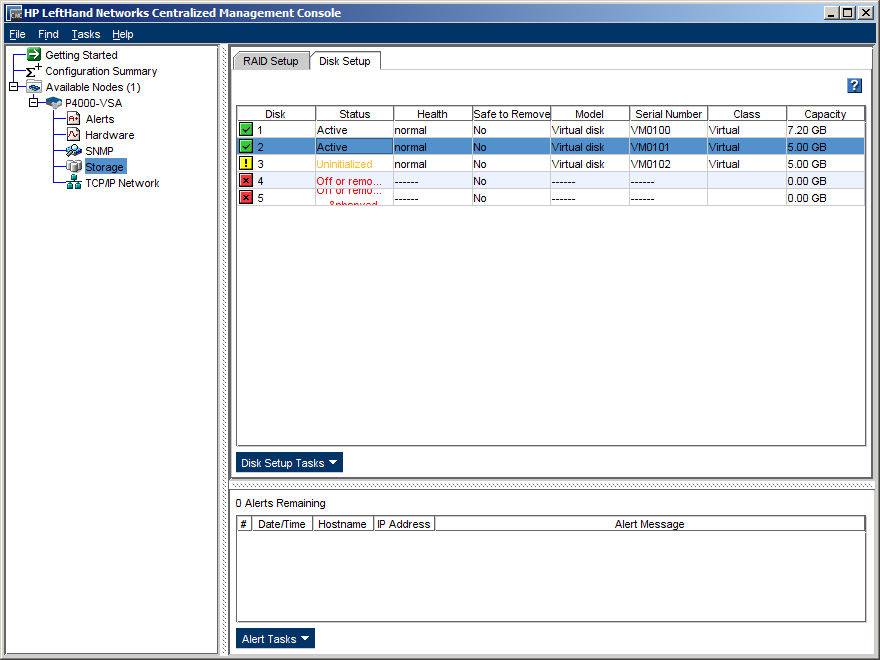Screen dimensions: 880x660
Task: Click yellow warning icon for disk 3
Action: [246, 164]
